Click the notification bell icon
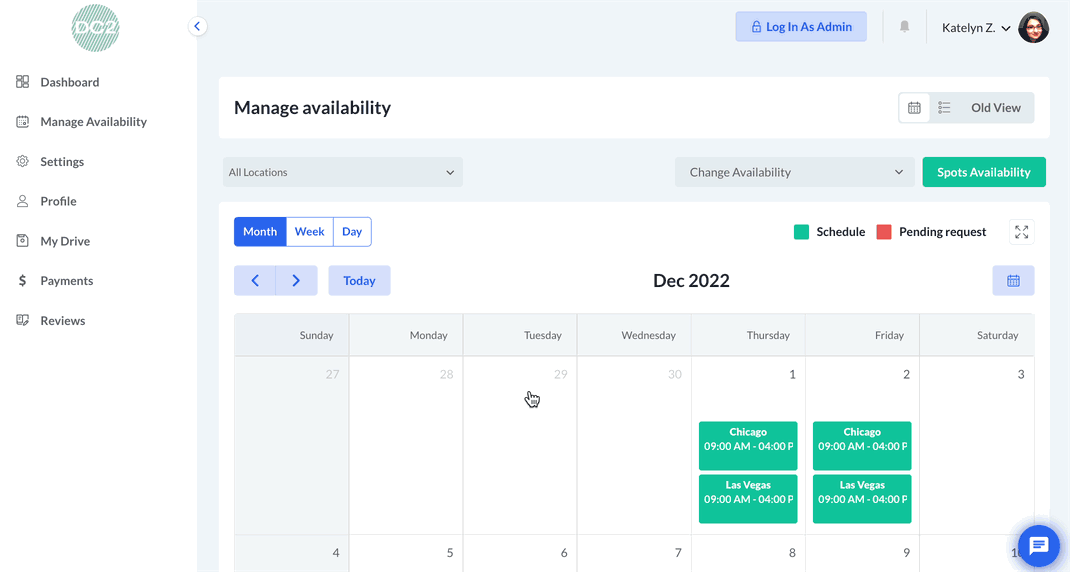 click(904, 27)
